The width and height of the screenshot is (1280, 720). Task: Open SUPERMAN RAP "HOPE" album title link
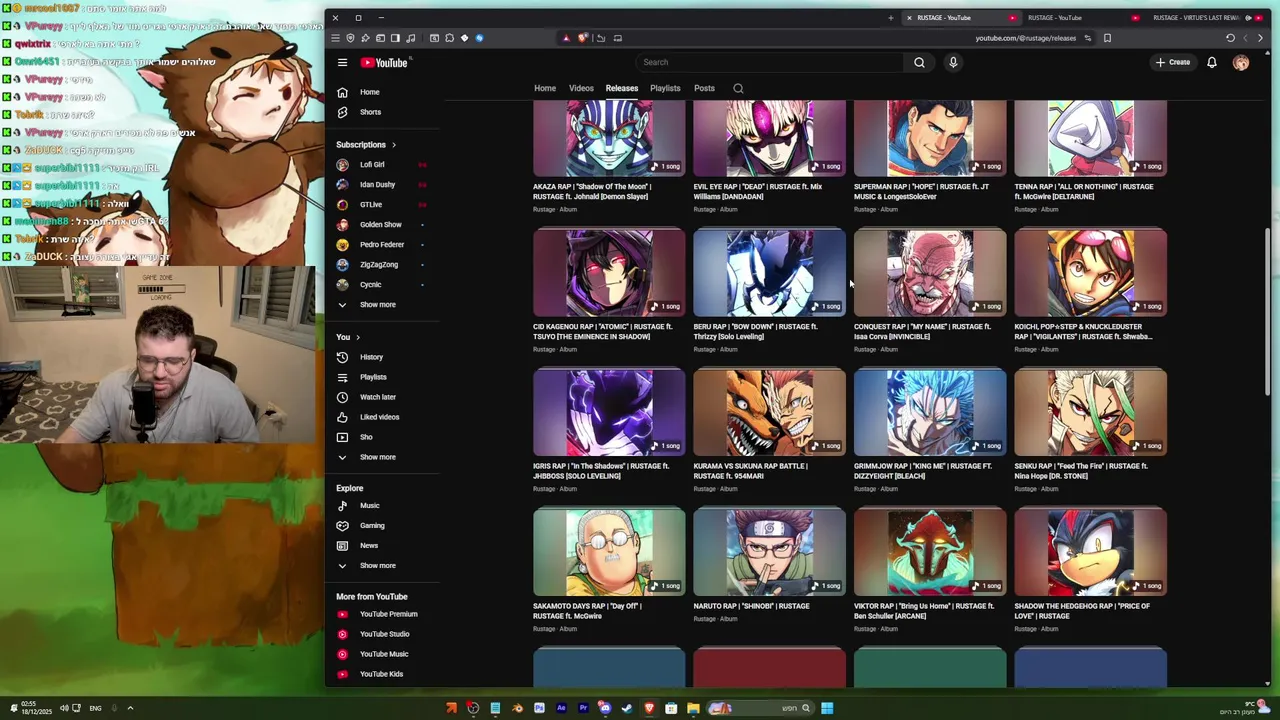point(921,191)
